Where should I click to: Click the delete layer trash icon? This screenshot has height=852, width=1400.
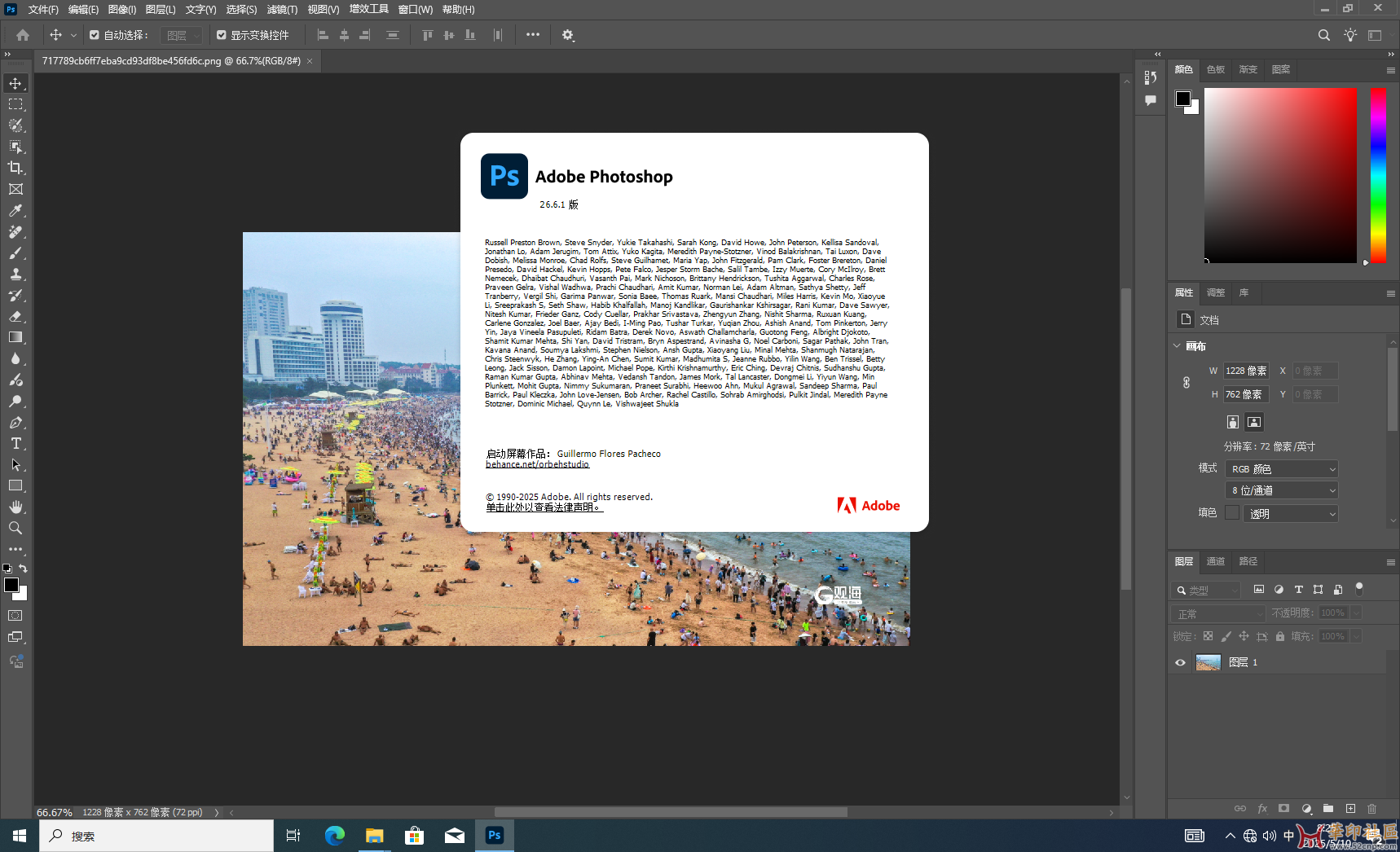pyautogui.click(x=1371, y=809)
